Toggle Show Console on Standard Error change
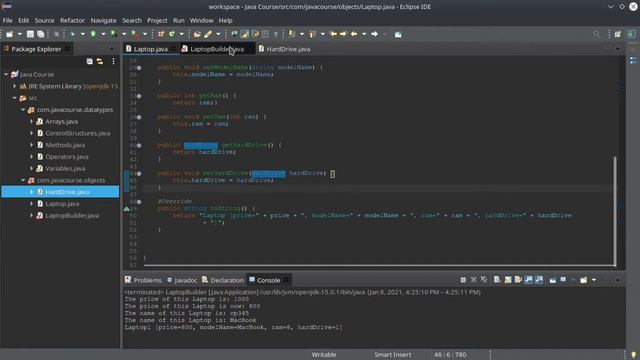Viewport: 640px width, 360px height. point(539,280)
